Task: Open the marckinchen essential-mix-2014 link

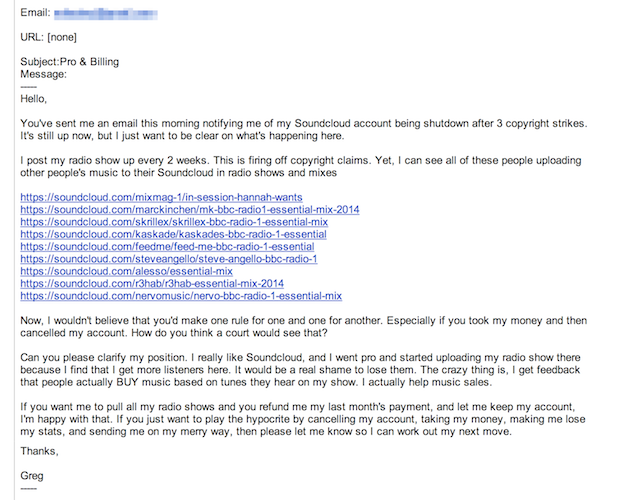Action: point(189,210)
